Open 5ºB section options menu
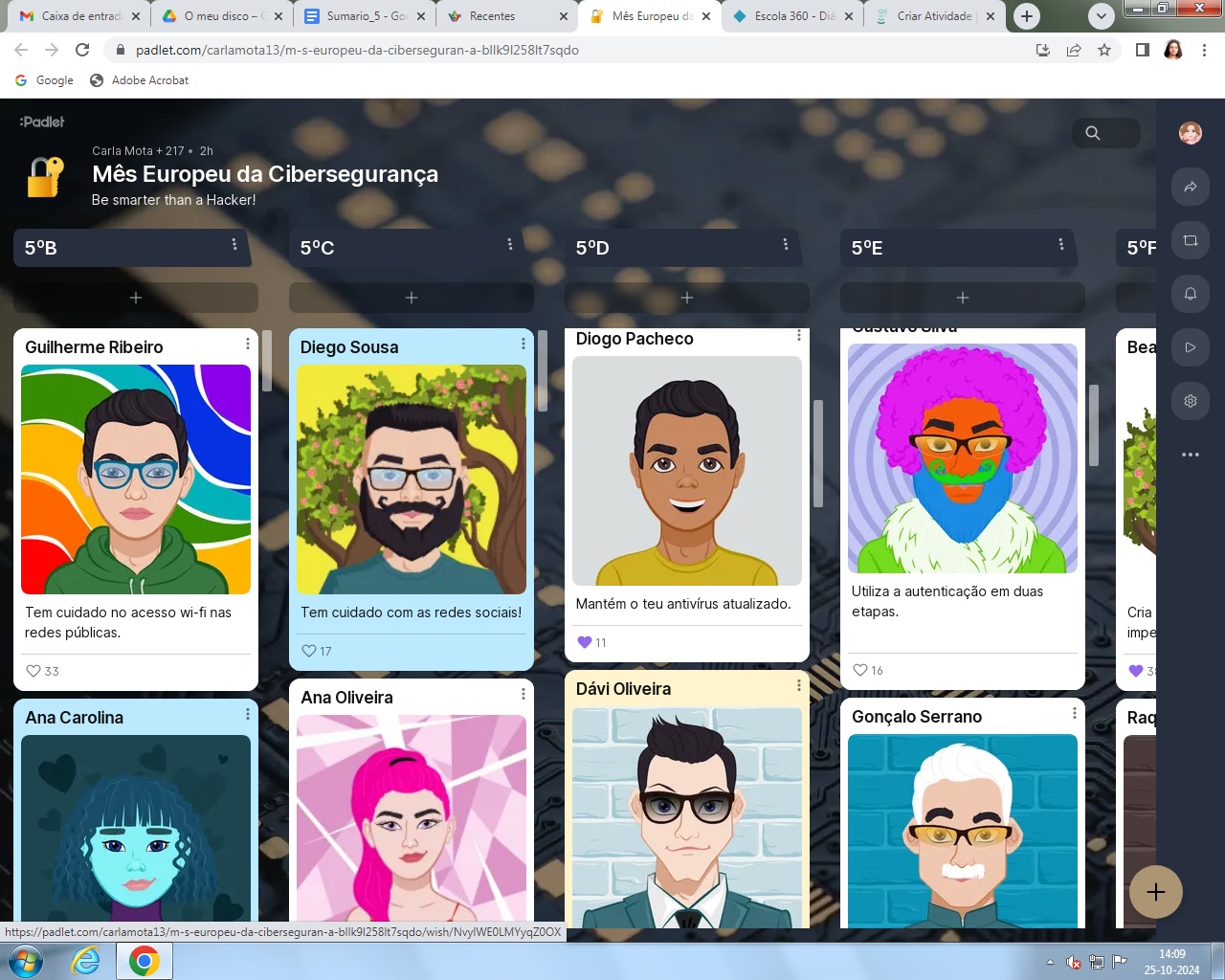 tap(234, 245)
